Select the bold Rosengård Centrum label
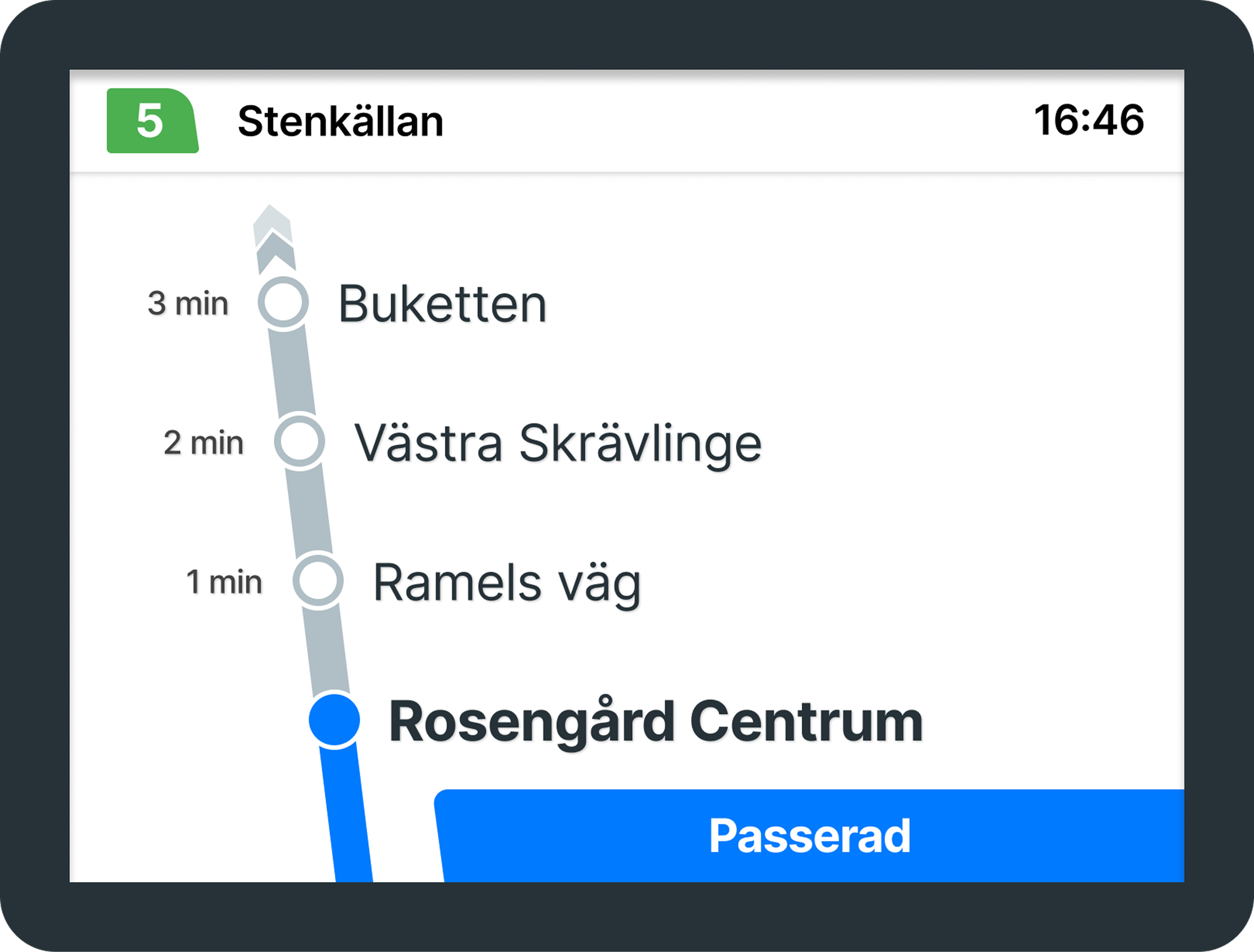 tap(655, 721)
